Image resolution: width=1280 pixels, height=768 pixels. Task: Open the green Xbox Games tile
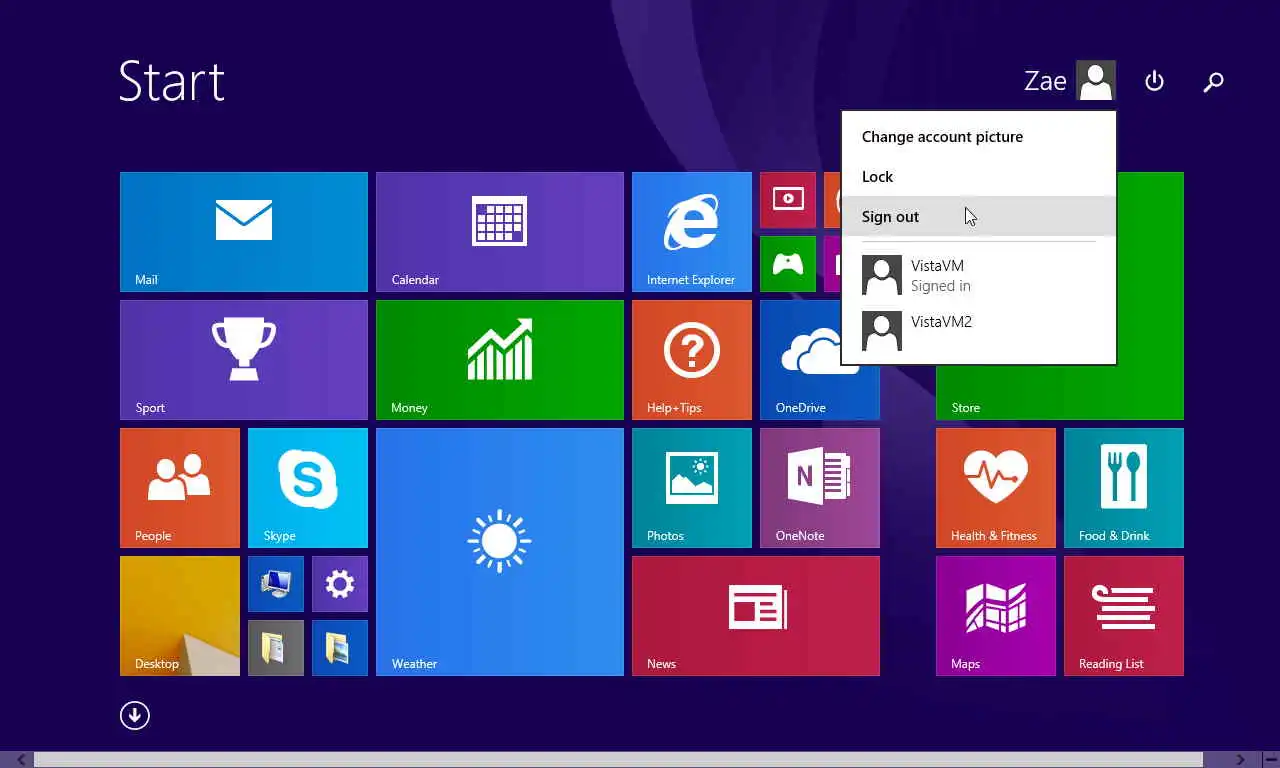pyautogui.click(x=788, y=264)
